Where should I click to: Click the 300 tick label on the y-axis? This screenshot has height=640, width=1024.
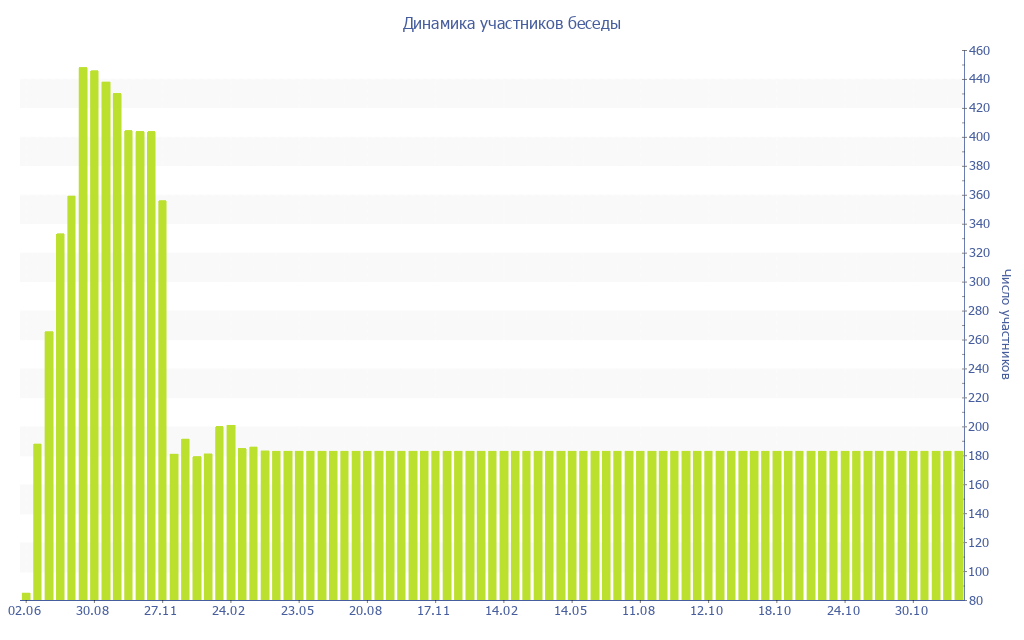coord(978,282)
